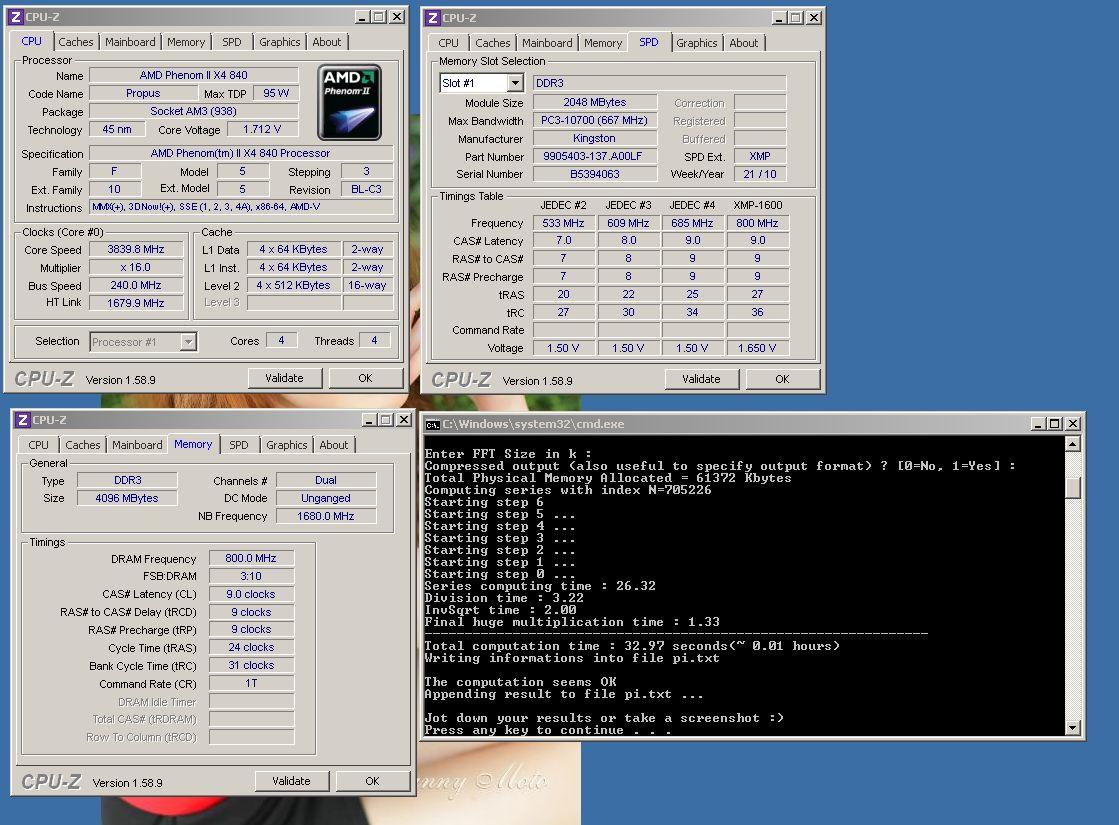Image resolution: width=1119 pixels, height=825 pixels.
Task: Open About tab in top-left CPU-Z window
Action: click(327, 42)
